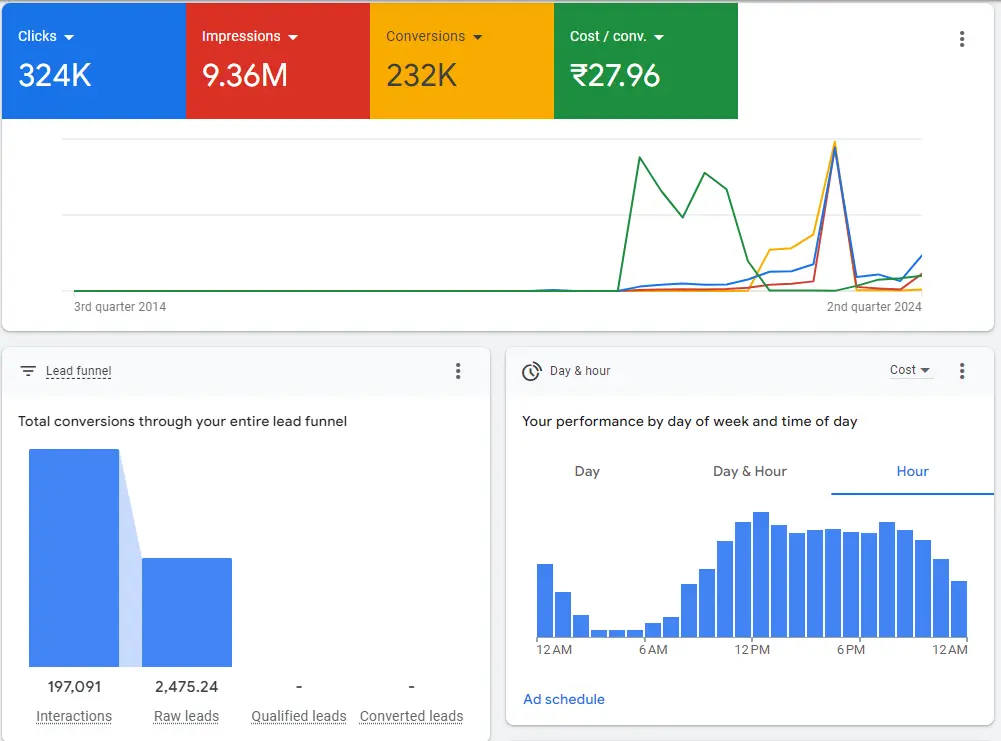Switch to the Day & Hour tab
Viewport: 1001px width, 741px height.
(x=749, y=471)
